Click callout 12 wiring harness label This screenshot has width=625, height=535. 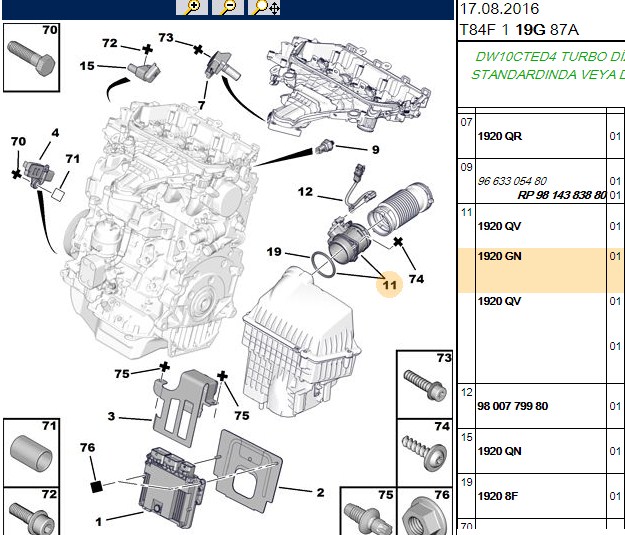pyautogui.click(x=305, y=192)
